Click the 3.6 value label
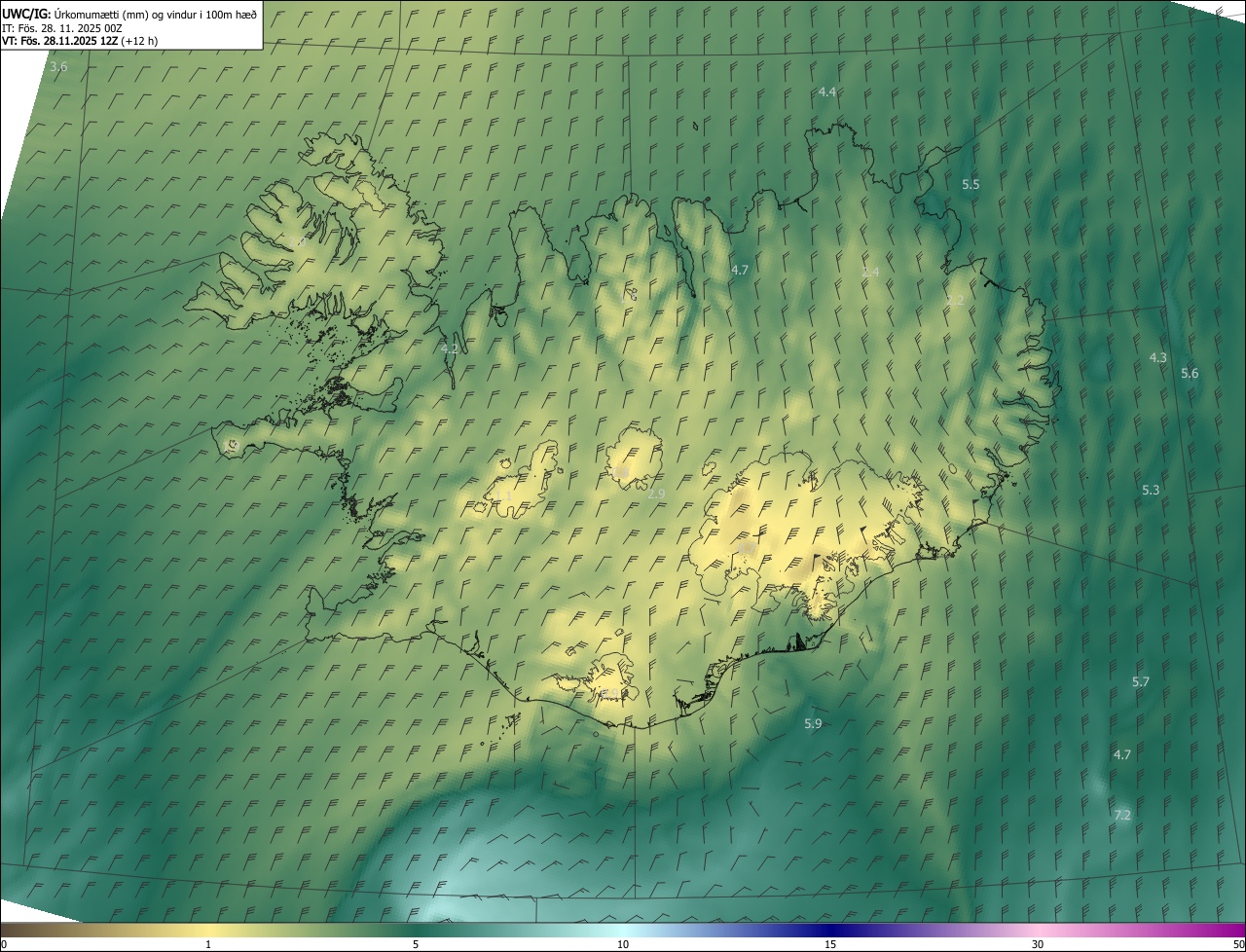The height and width of the screenshot is (952, 1246). point(58,67)
